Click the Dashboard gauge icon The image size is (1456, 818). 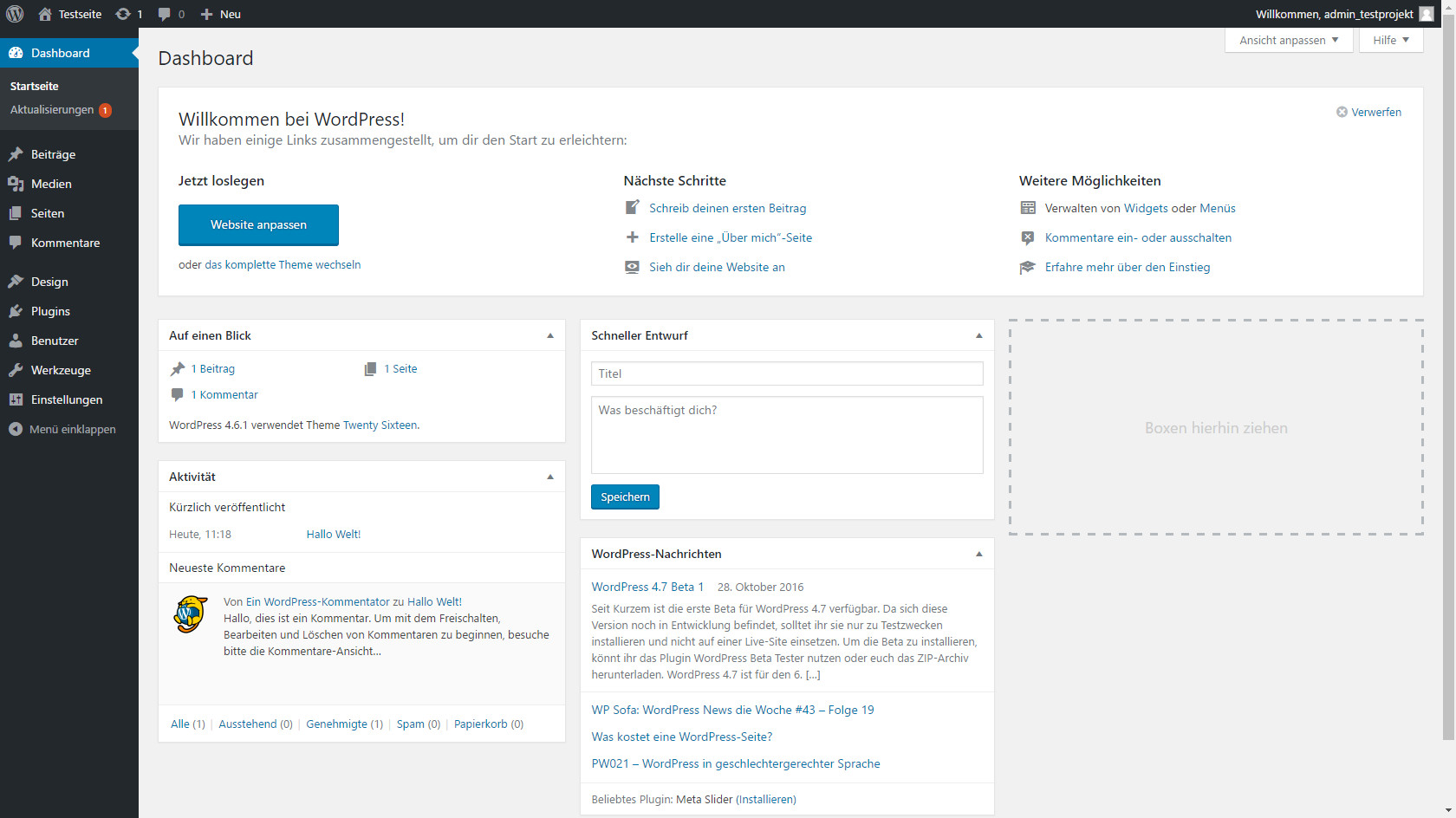point(16,53)
